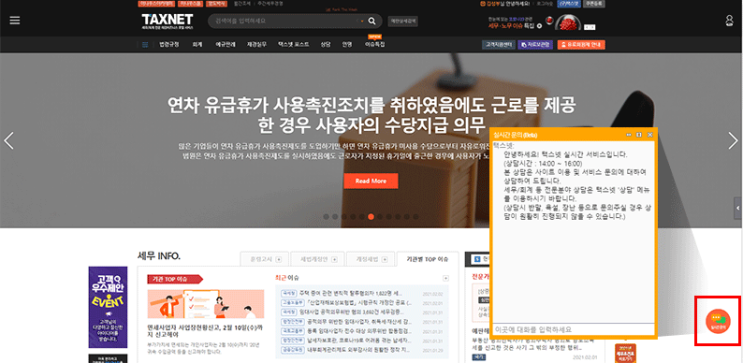Click the 세무·노무 이슈 특집 banner
This screenshot has height=363, width=743.
515,23
